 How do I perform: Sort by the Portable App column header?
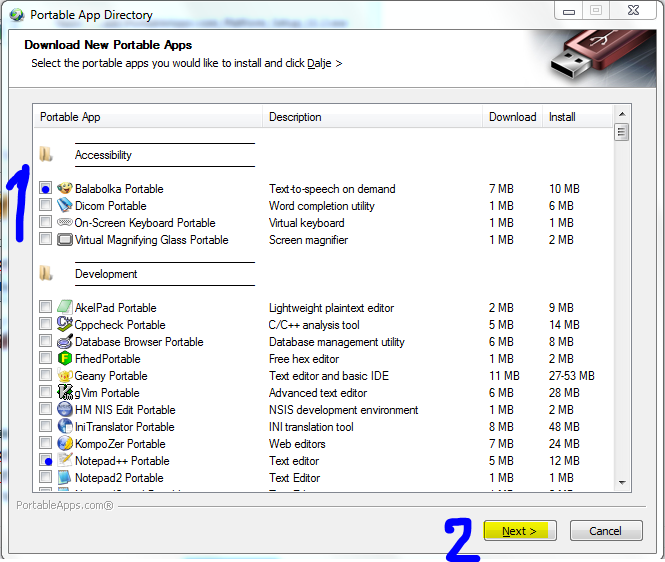pyautogui.click(x=148, y=117)
